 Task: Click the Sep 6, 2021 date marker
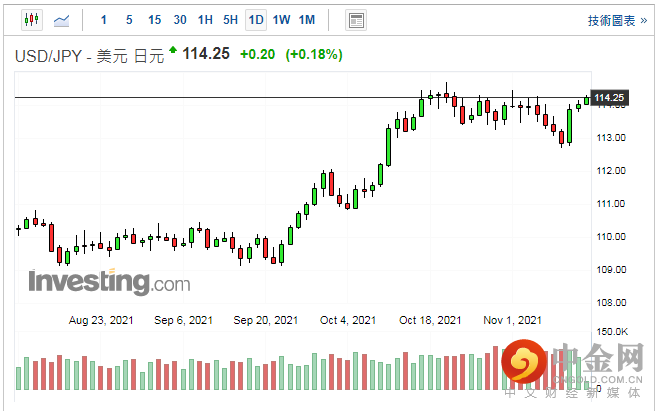(x=182, y=320)
